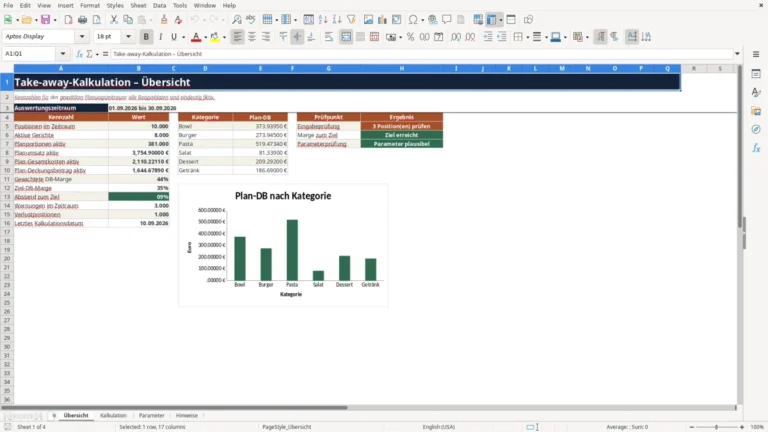Click zoom in plus button
768x432 pixels.
click(x=742, y=427)
